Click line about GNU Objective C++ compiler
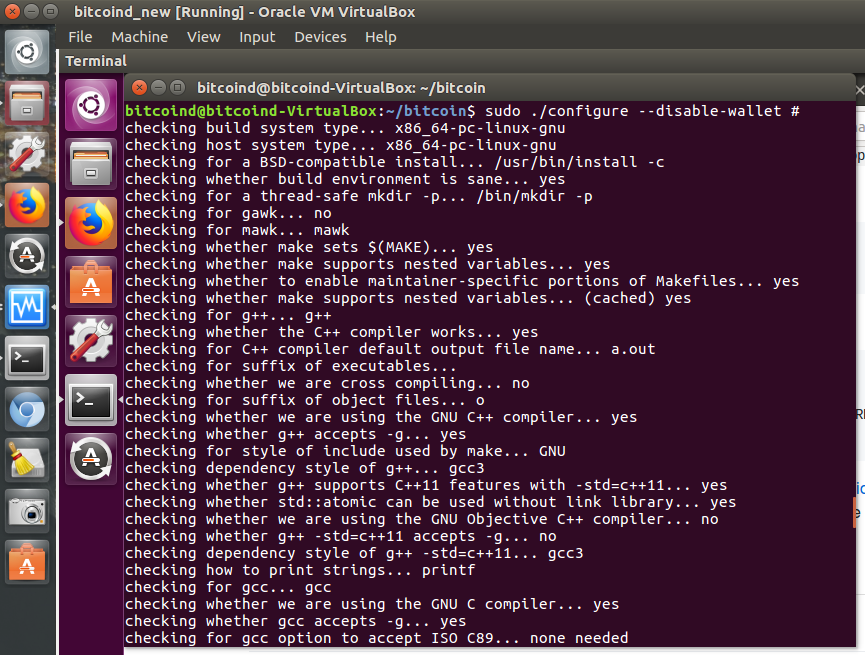This screenshot has width=865, height=655. [422, 519]
